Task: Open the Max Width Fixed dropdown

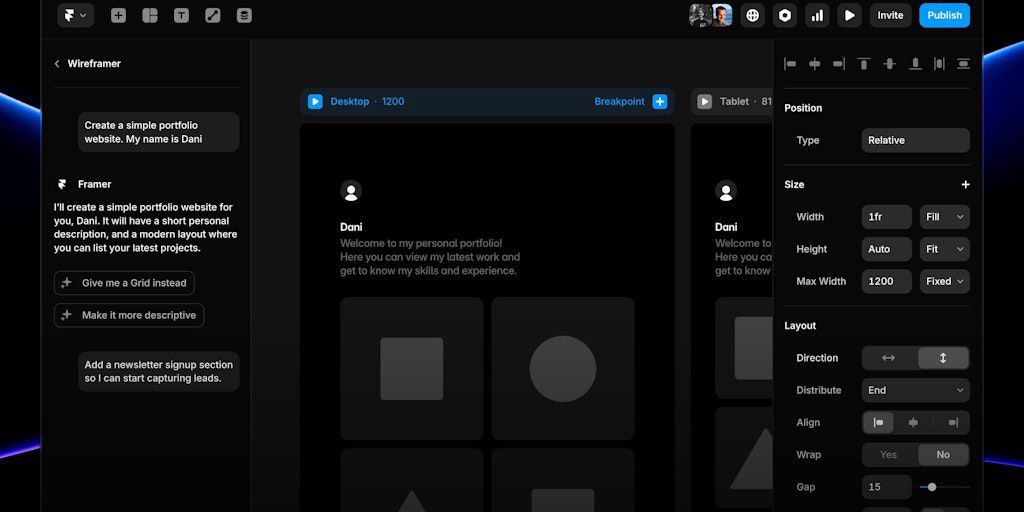Action: (945, 281)
